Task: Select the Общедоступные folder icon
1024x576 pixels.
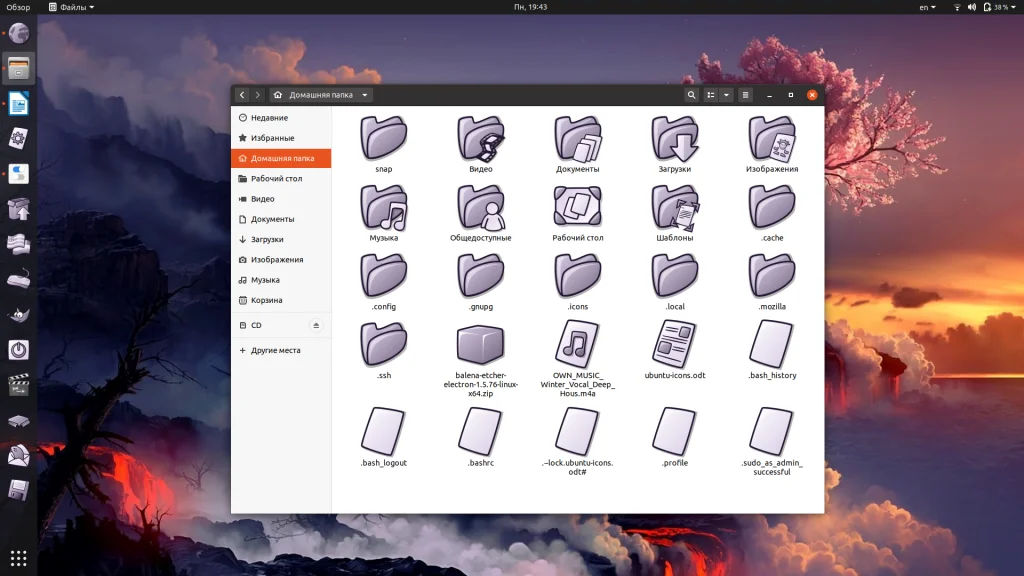Action: pyautogui.click(x=481, y=208)
